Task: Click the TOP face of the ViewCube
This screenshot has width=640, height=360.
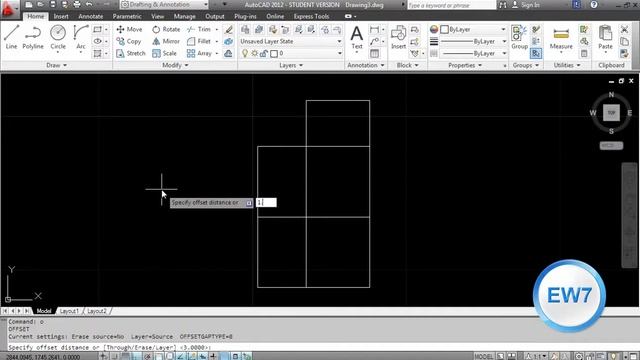Action: point(611,113)
